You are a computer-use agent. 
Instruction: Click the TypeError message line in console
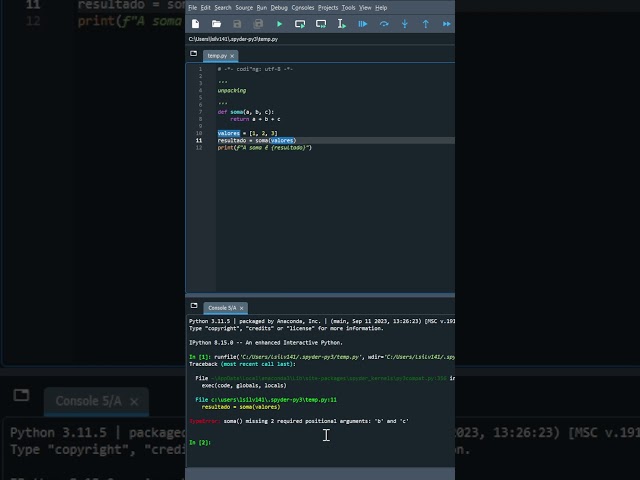[299, 421]
